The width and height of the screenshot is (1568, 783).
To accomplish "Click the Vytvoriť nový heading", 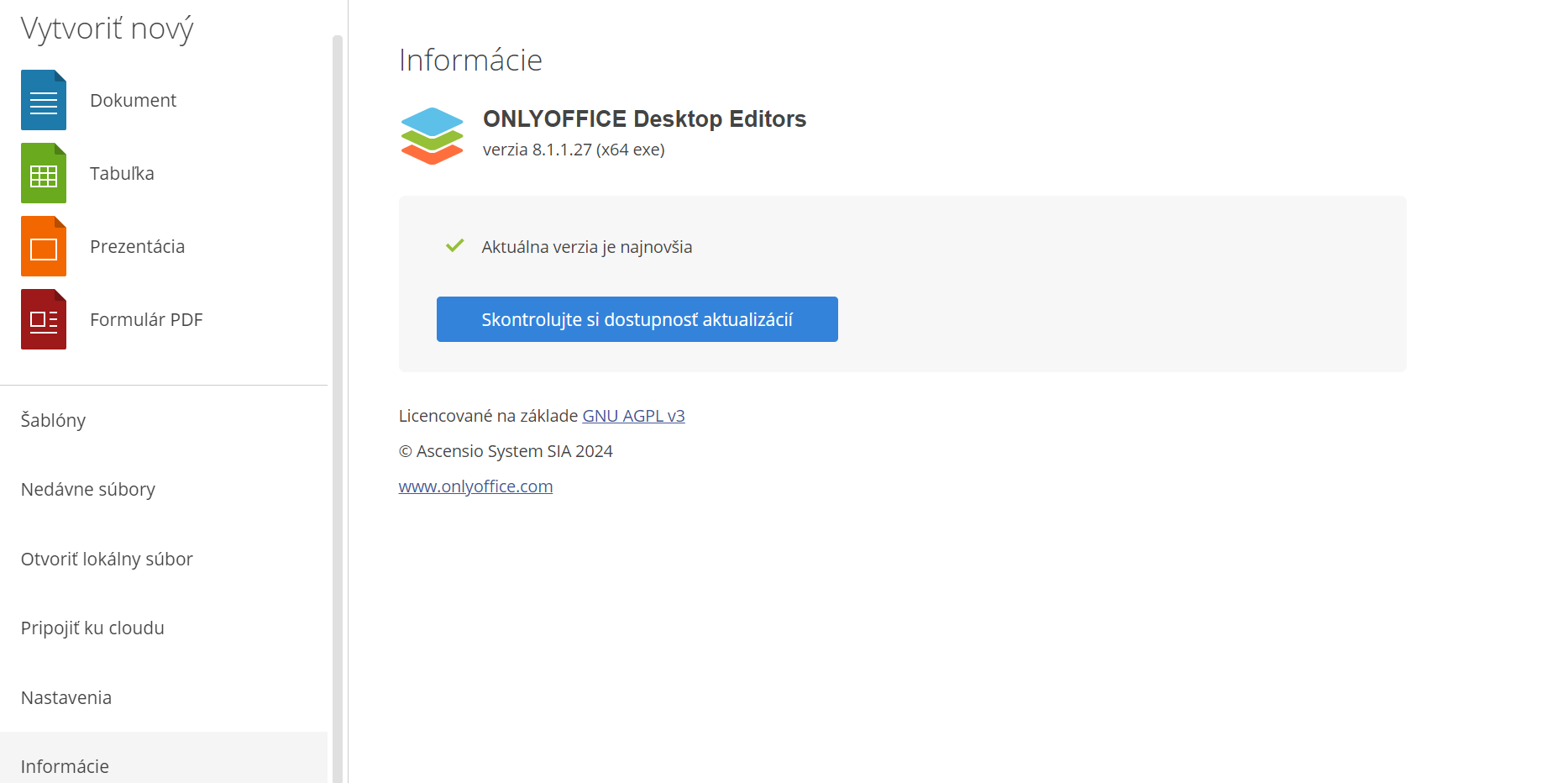I will pyautogui.click(x=108, y=29).
